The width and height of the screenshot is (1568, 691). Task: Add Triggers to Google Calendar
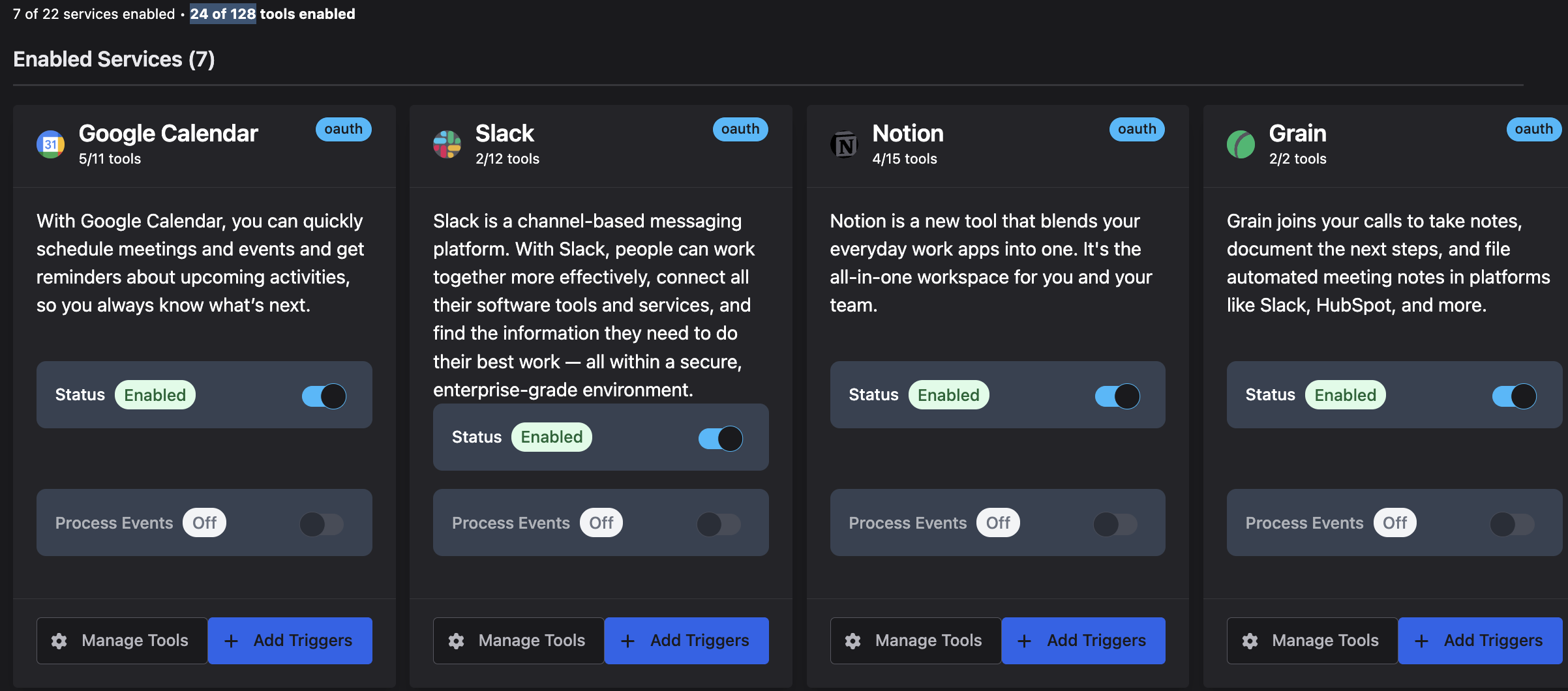(290, 641)
